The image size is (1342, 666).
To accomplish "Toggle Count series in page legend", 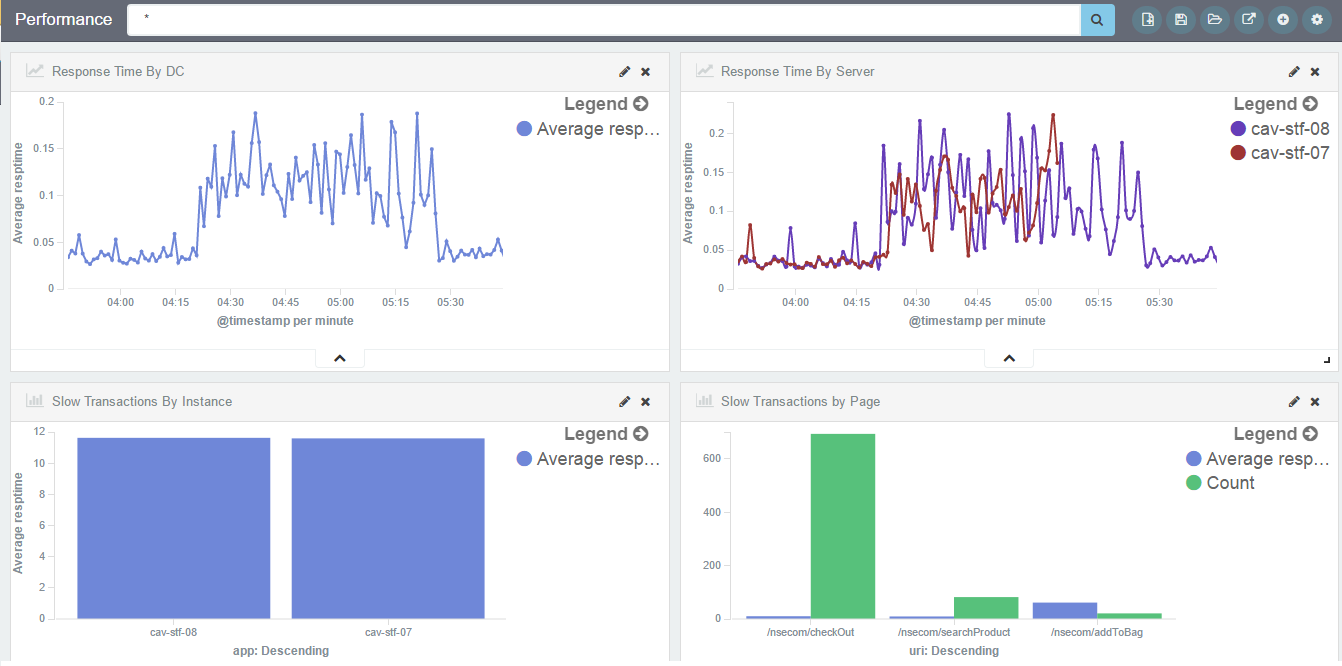I will pyautogui.click(x=1230, y=483).
